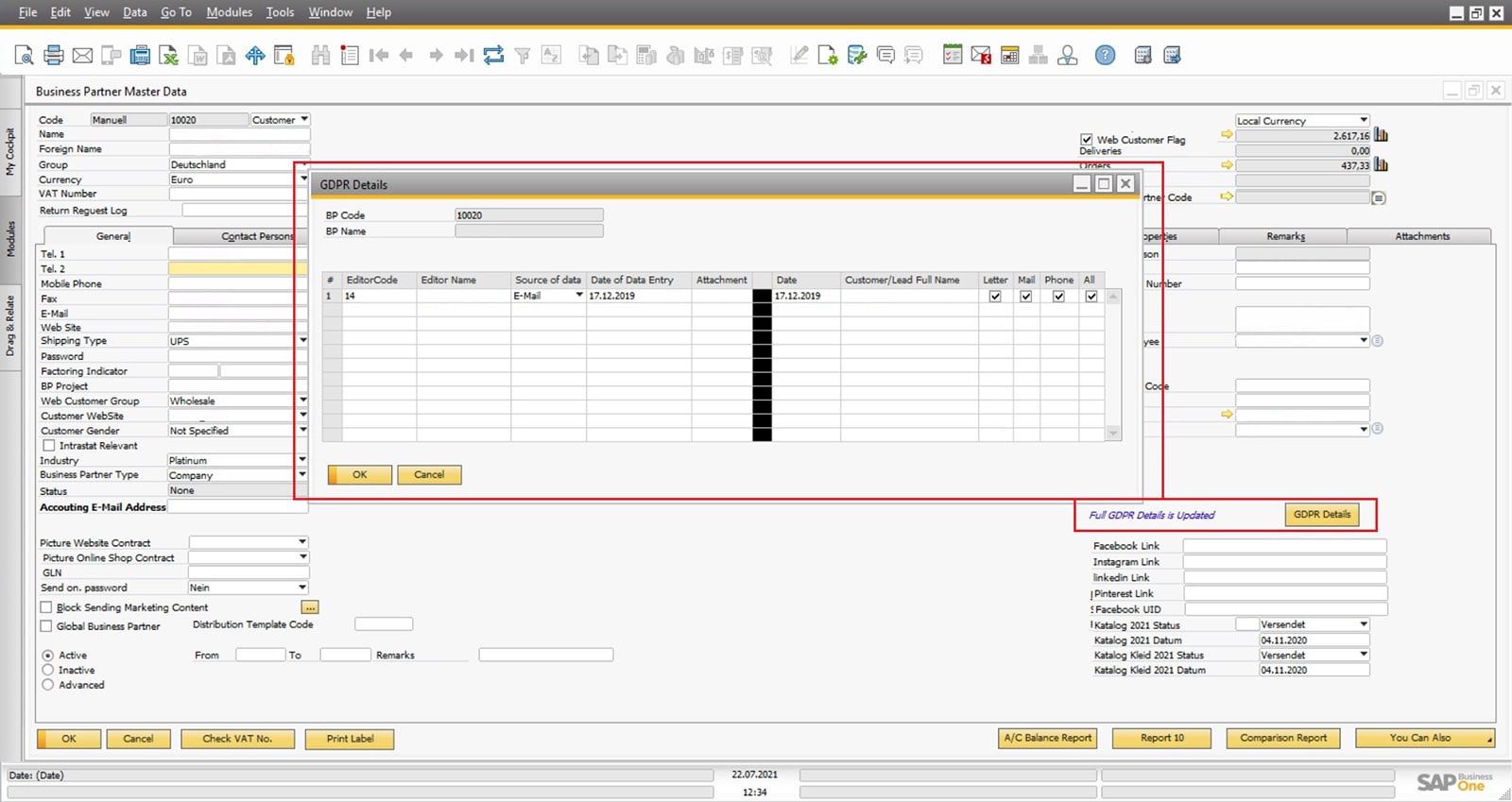This screenshot has height=802, width=1512.
Task: Open the Industry Platinum dropdown
Action: pyautogui.click(x=302, y=460)
